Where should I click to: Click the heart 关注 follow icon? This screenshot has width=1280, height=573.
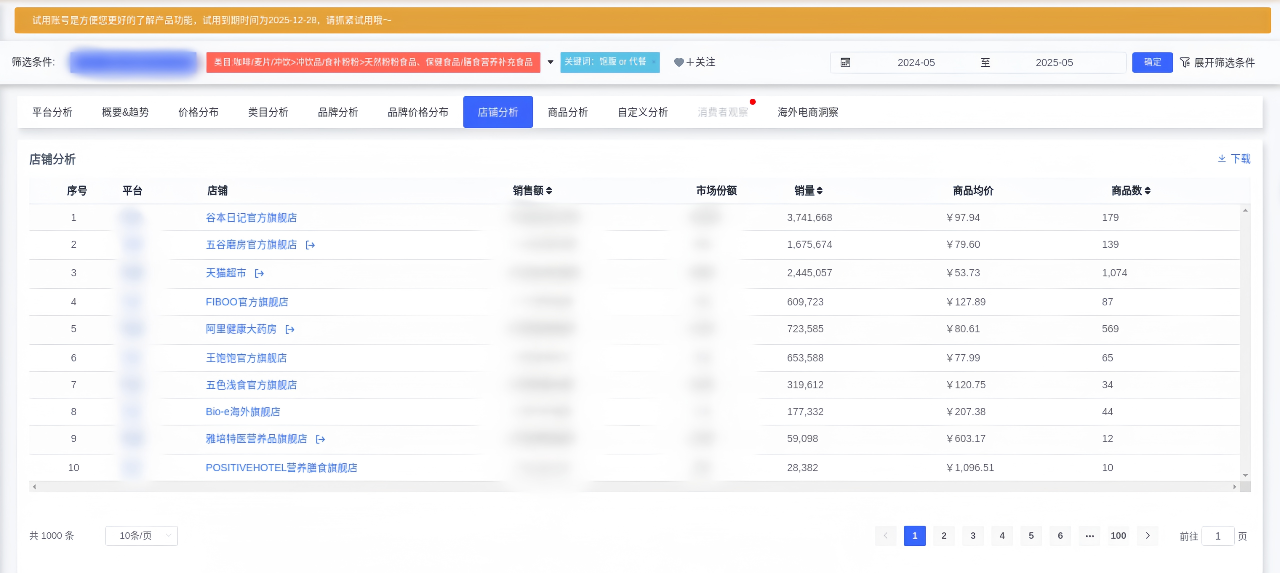[679, 62]
